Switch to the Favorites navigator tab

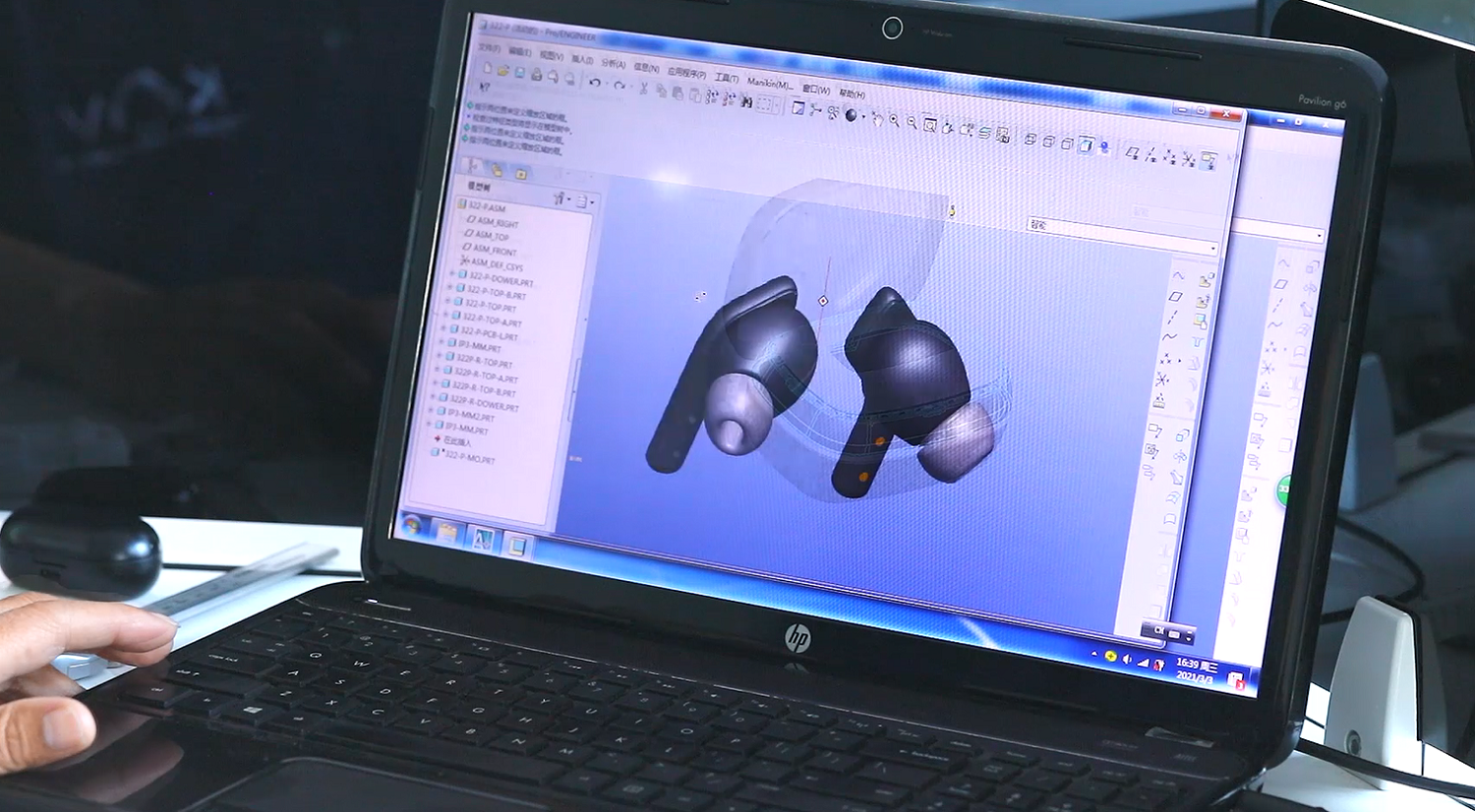point(520,174)
